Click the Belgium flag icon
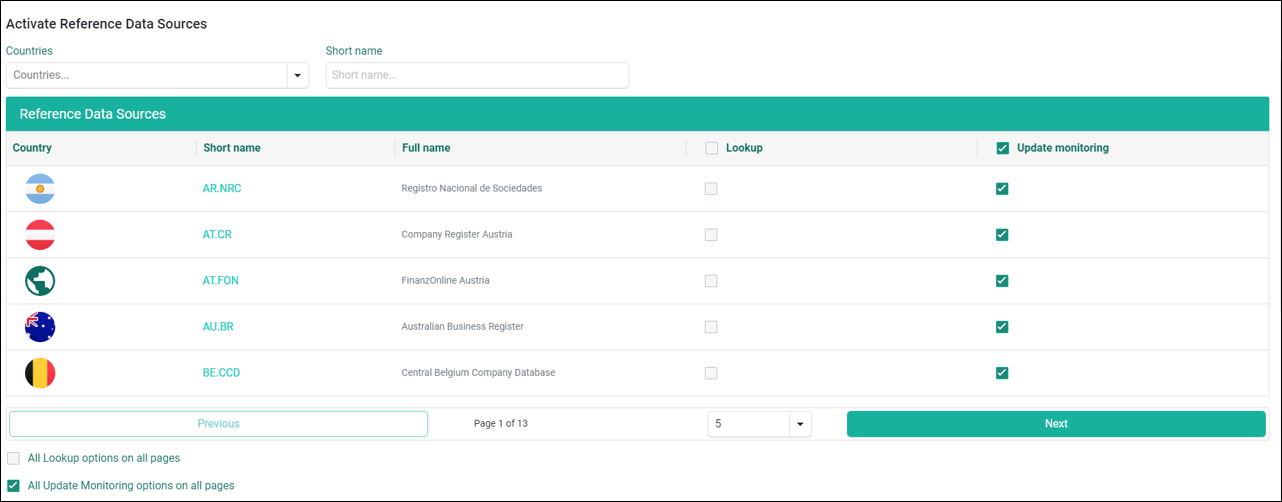The height and width of the screenshot is (502, 1282). [x=40, y=373]
